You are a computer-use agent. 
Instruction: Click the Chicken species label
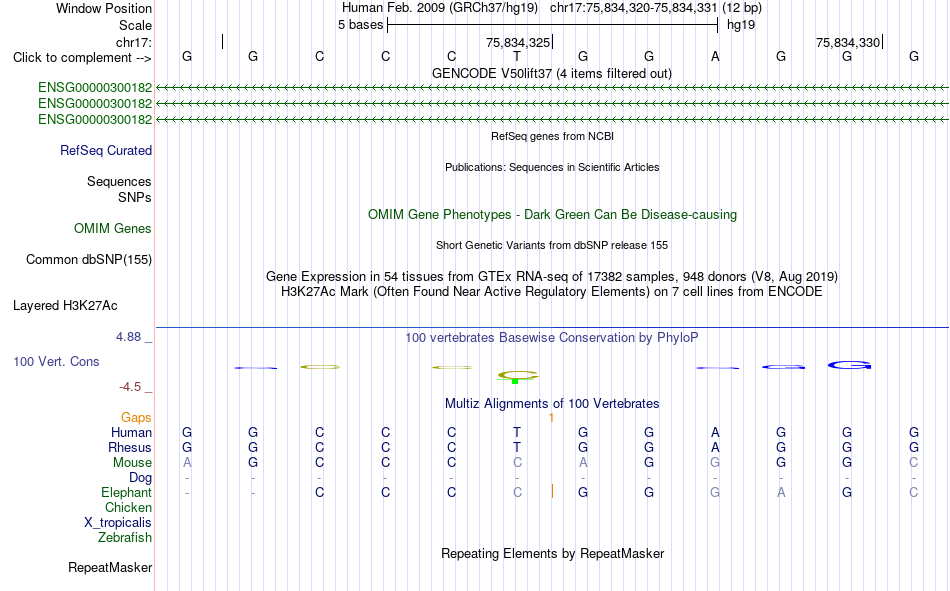[x=128, y=508]
